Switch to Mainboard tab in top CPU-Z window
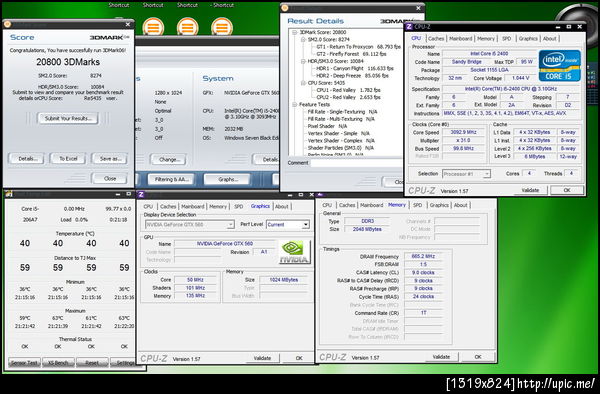This screenshot has width=600, height=394. [x=460, y=39]
